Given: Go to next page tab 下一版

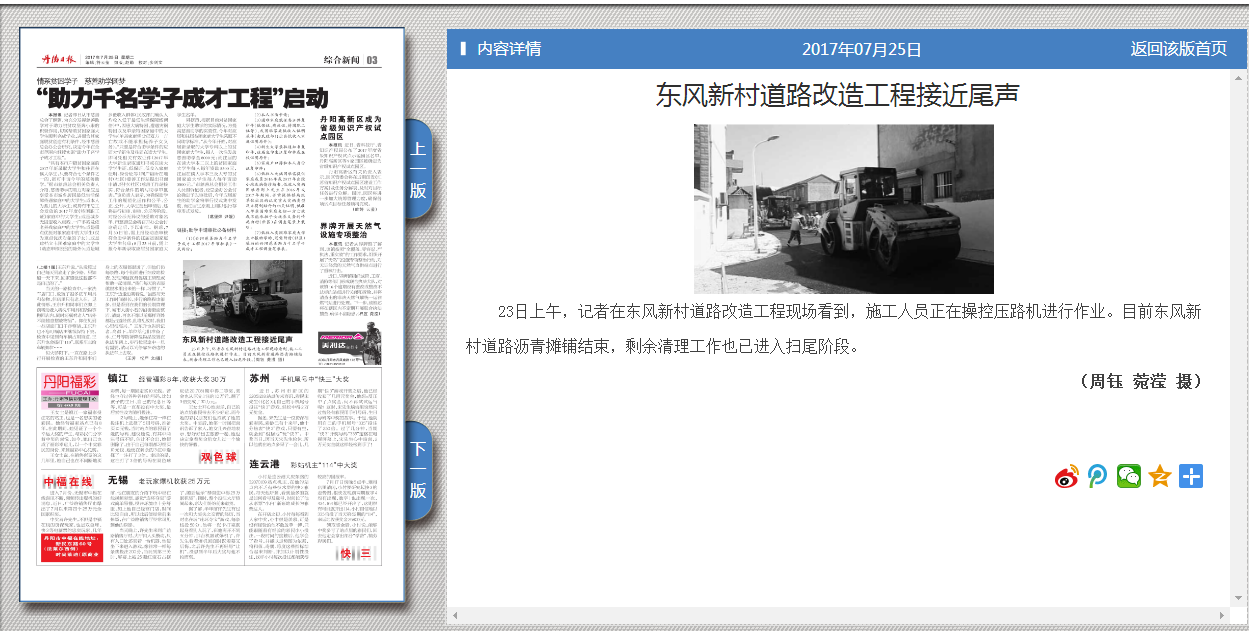Looking at the screenshot, I should [418, 470].
